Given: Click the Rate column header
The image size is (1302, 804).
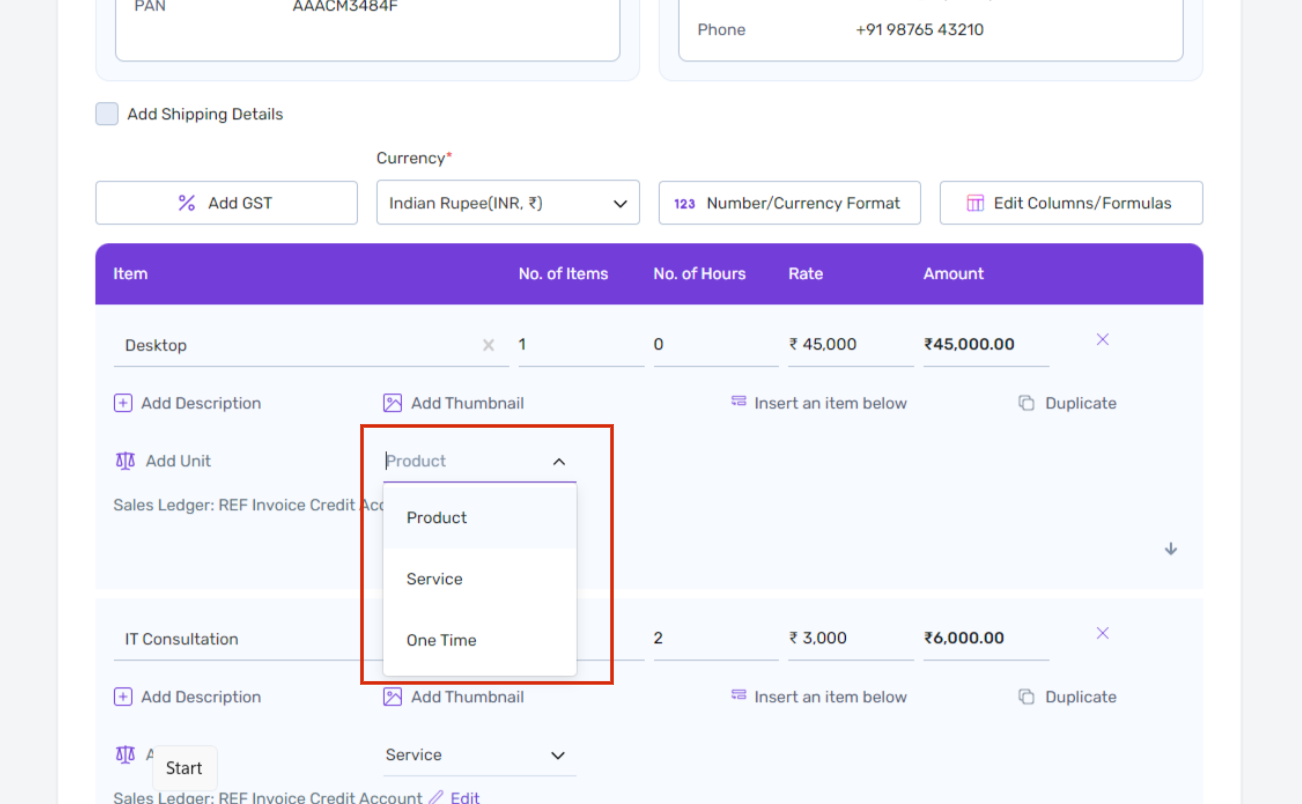Looking at the screenshot, I should (806, 274).
